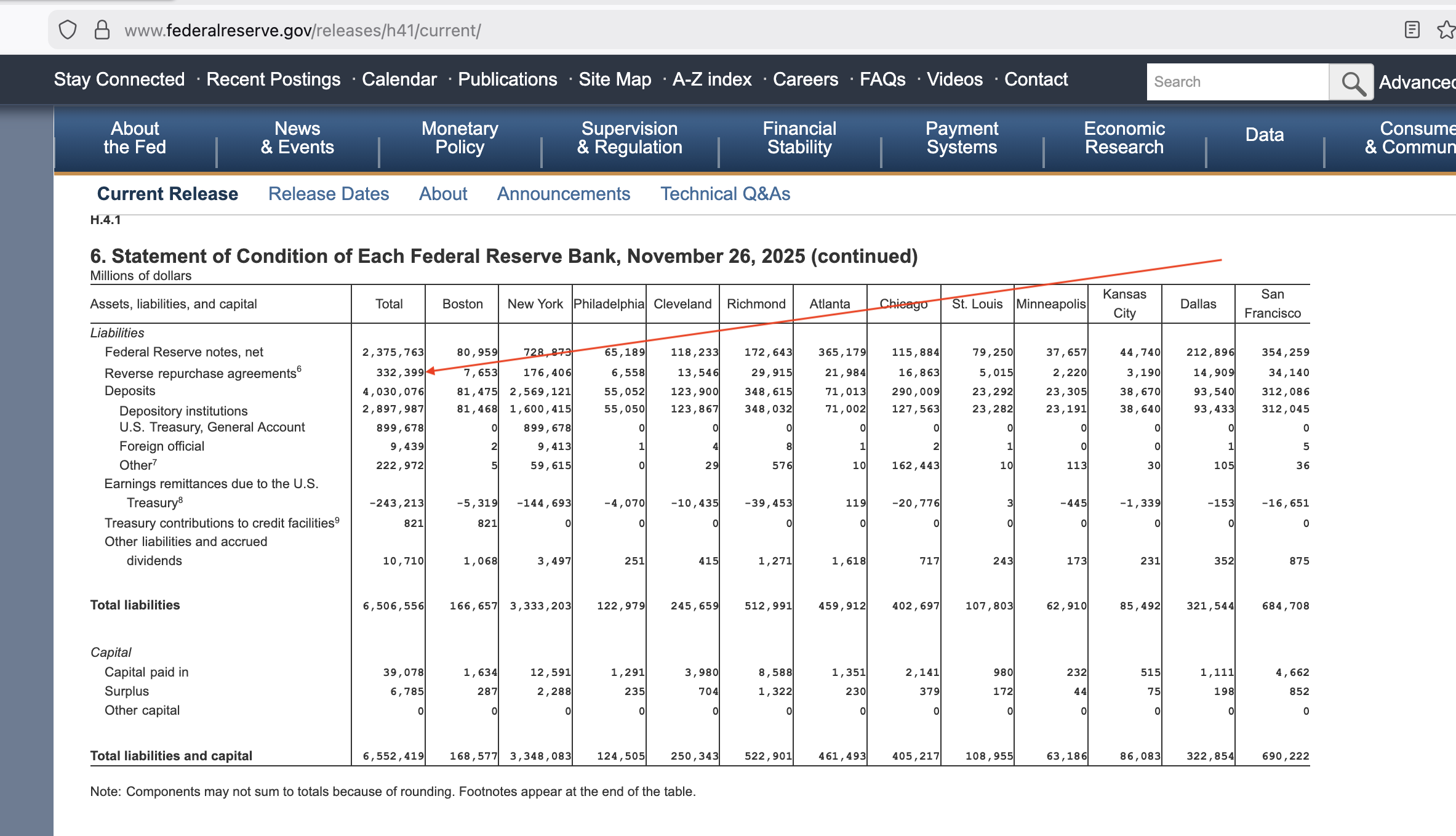1456x836 pixels.
Task: Go to the Site Map link
Action: tap(614, 79)
